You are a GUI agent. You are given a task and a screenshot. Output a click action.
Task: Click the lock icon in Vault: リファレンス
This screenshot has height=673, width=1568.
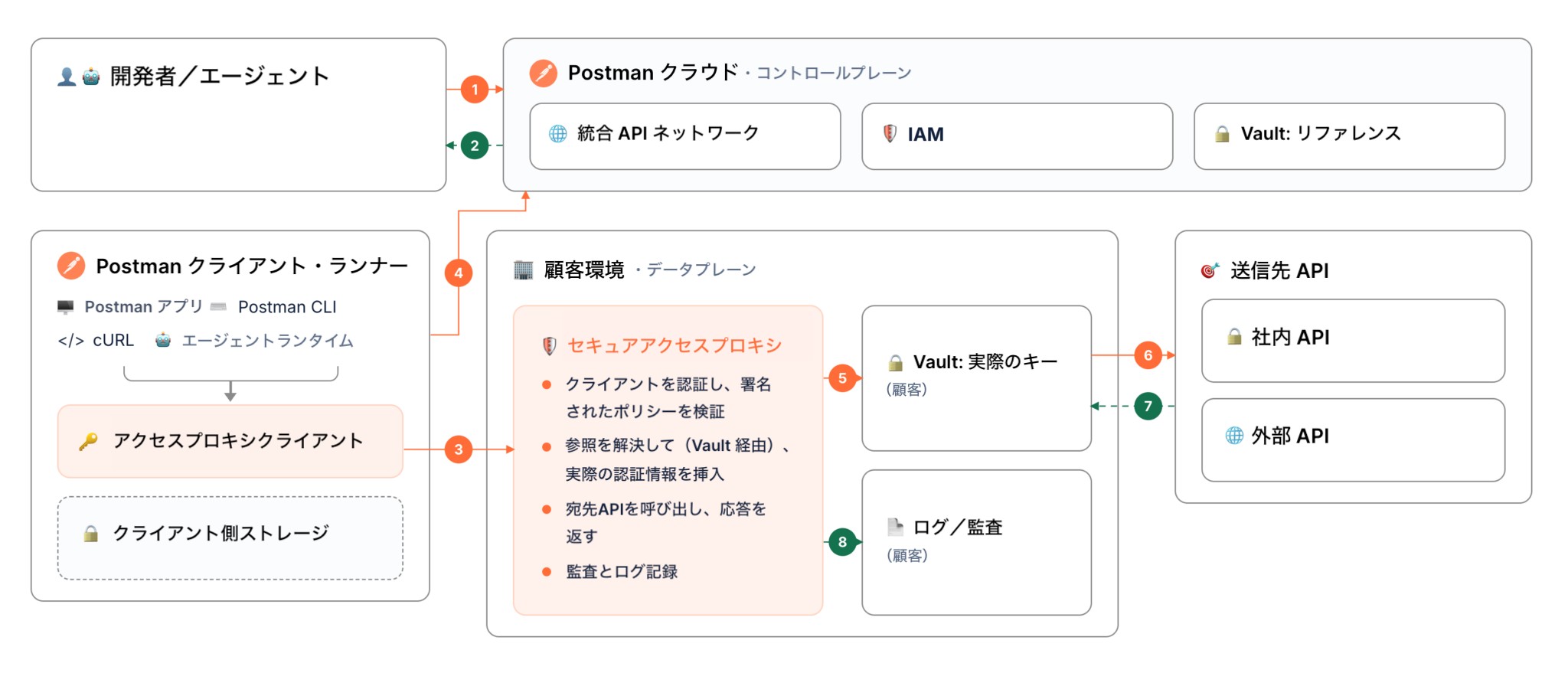click(1222, 134)
